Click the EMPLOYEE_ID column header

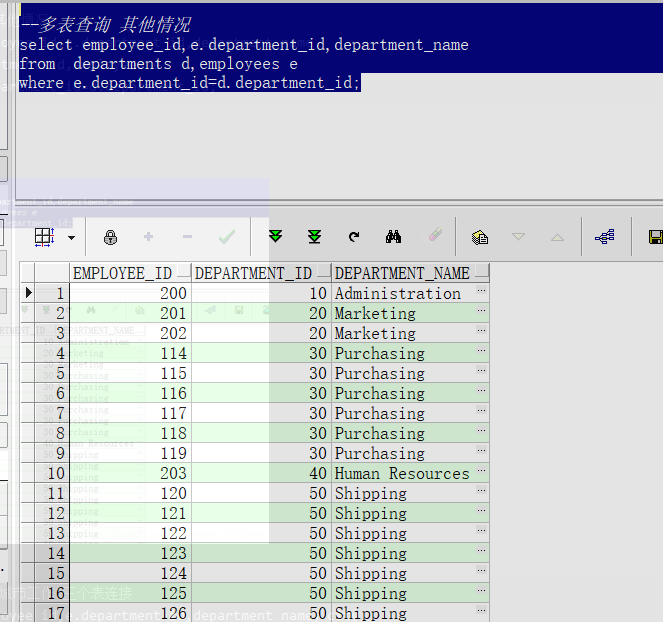[130, 273]
